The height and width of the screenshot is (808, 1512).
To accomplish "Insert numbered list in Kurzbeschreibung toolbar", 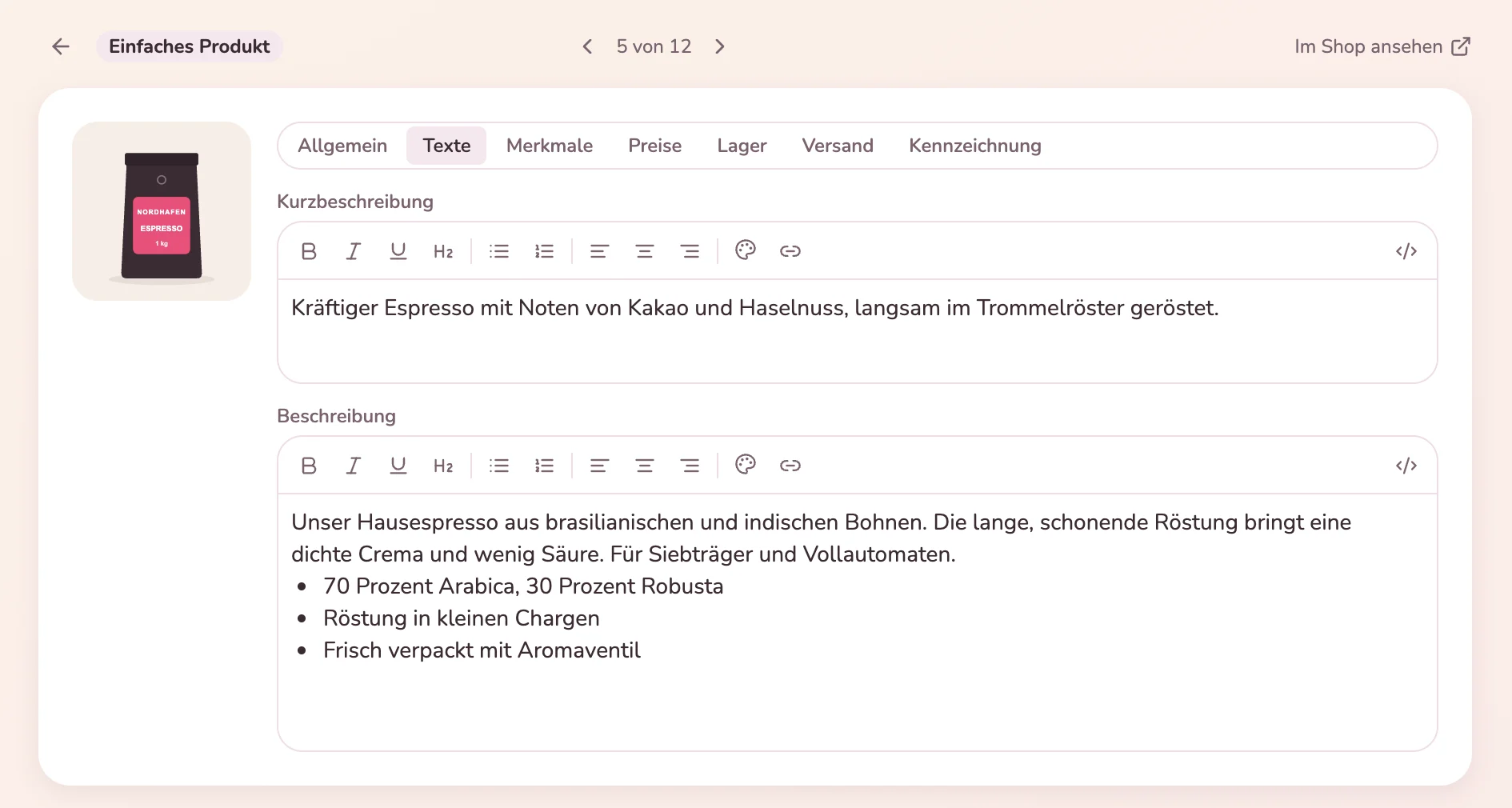I will 544,251.
